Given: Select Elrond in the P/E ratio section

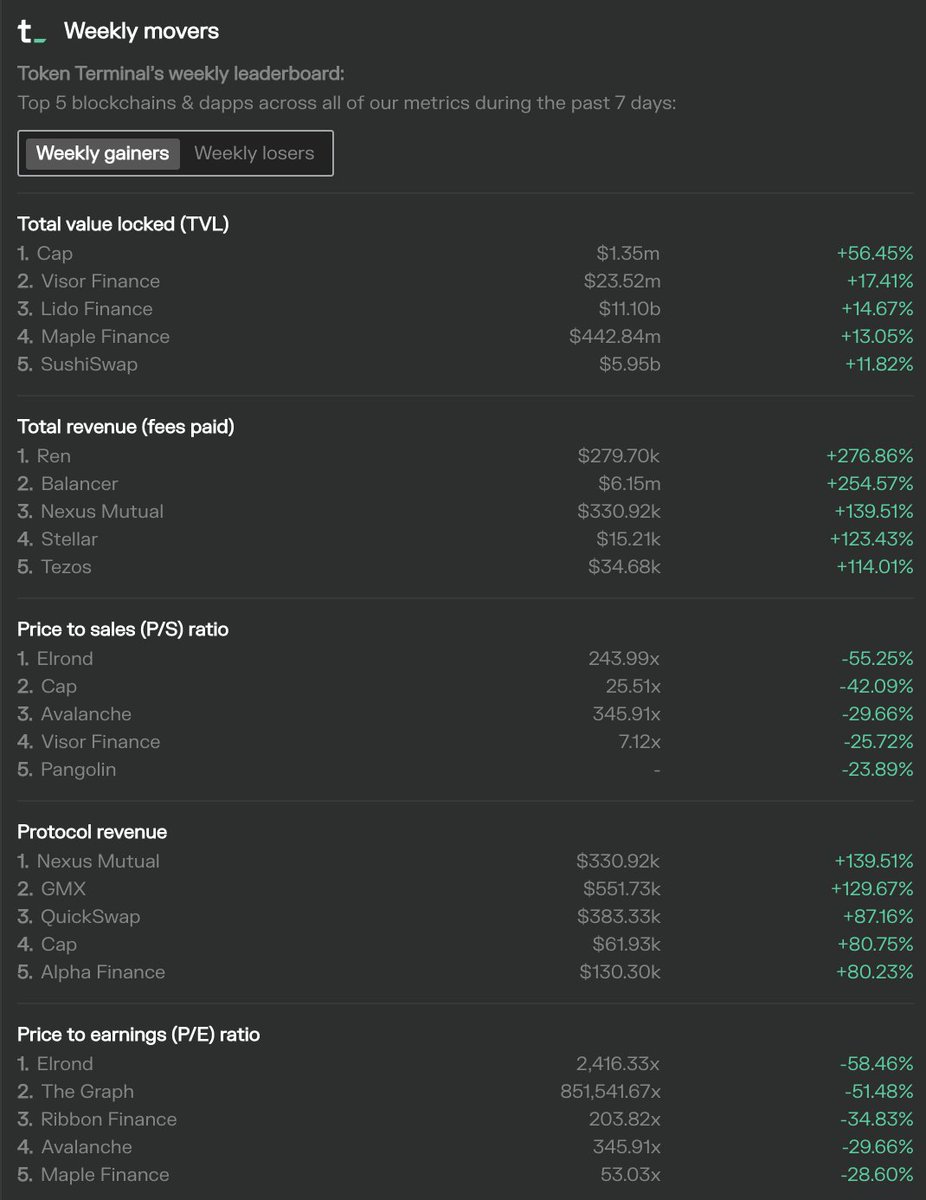Looking at the screenshot, I should tap(65, 1064).
